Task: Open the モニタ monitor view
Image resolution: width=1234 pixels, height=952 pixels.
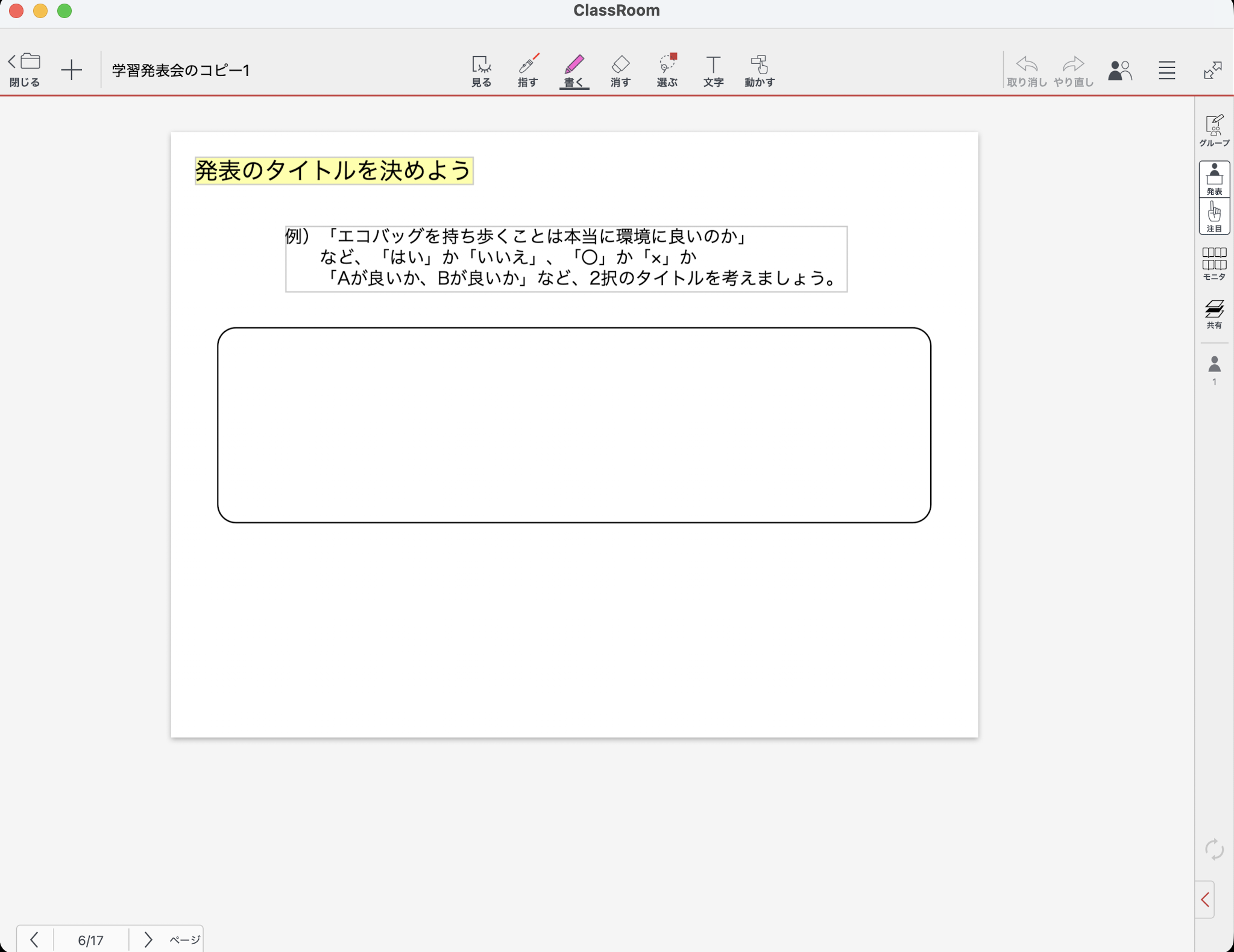Action: (1214, 263)
